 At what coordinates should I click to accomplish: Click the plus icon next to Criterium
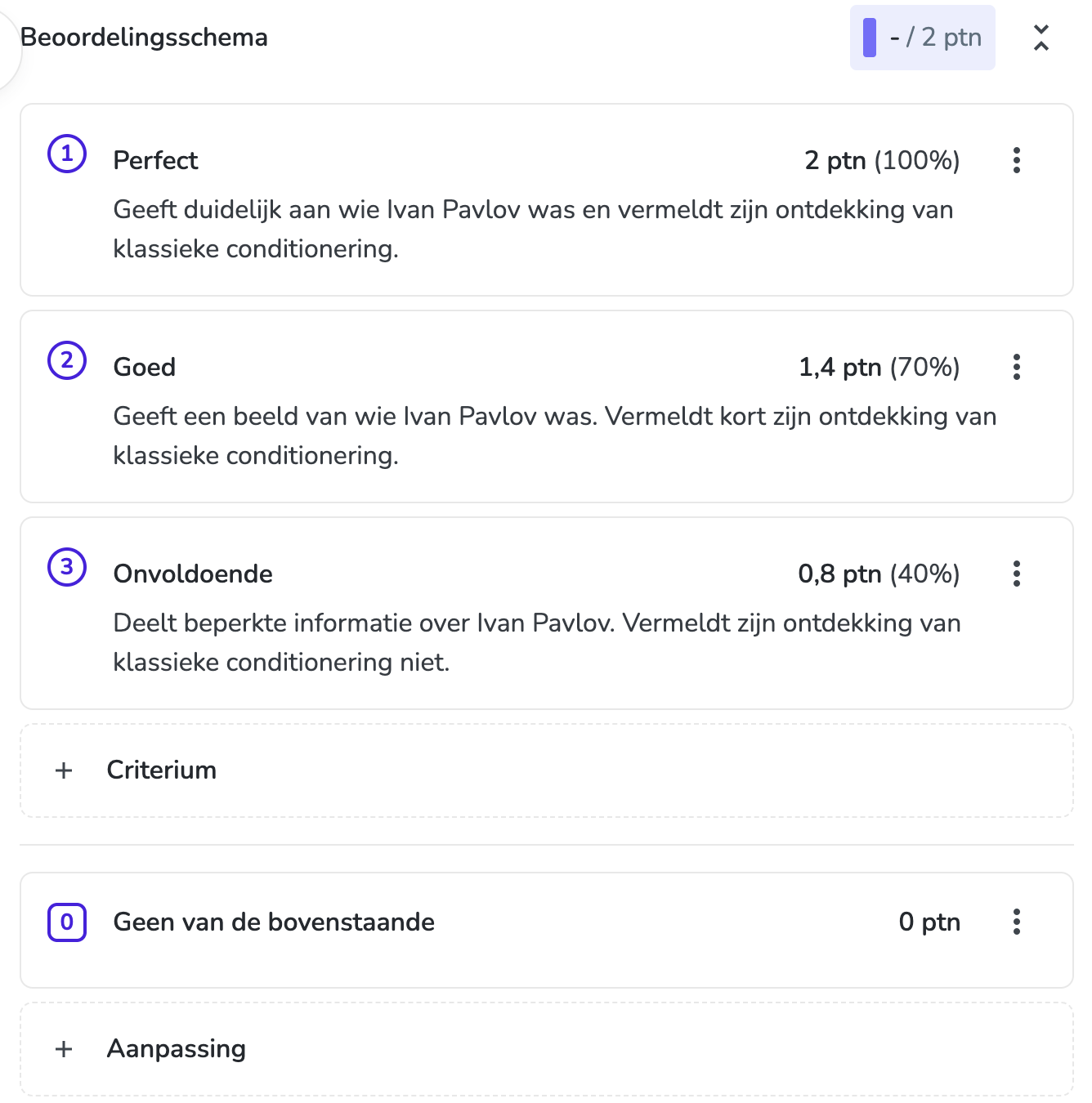tap(64, 770)
